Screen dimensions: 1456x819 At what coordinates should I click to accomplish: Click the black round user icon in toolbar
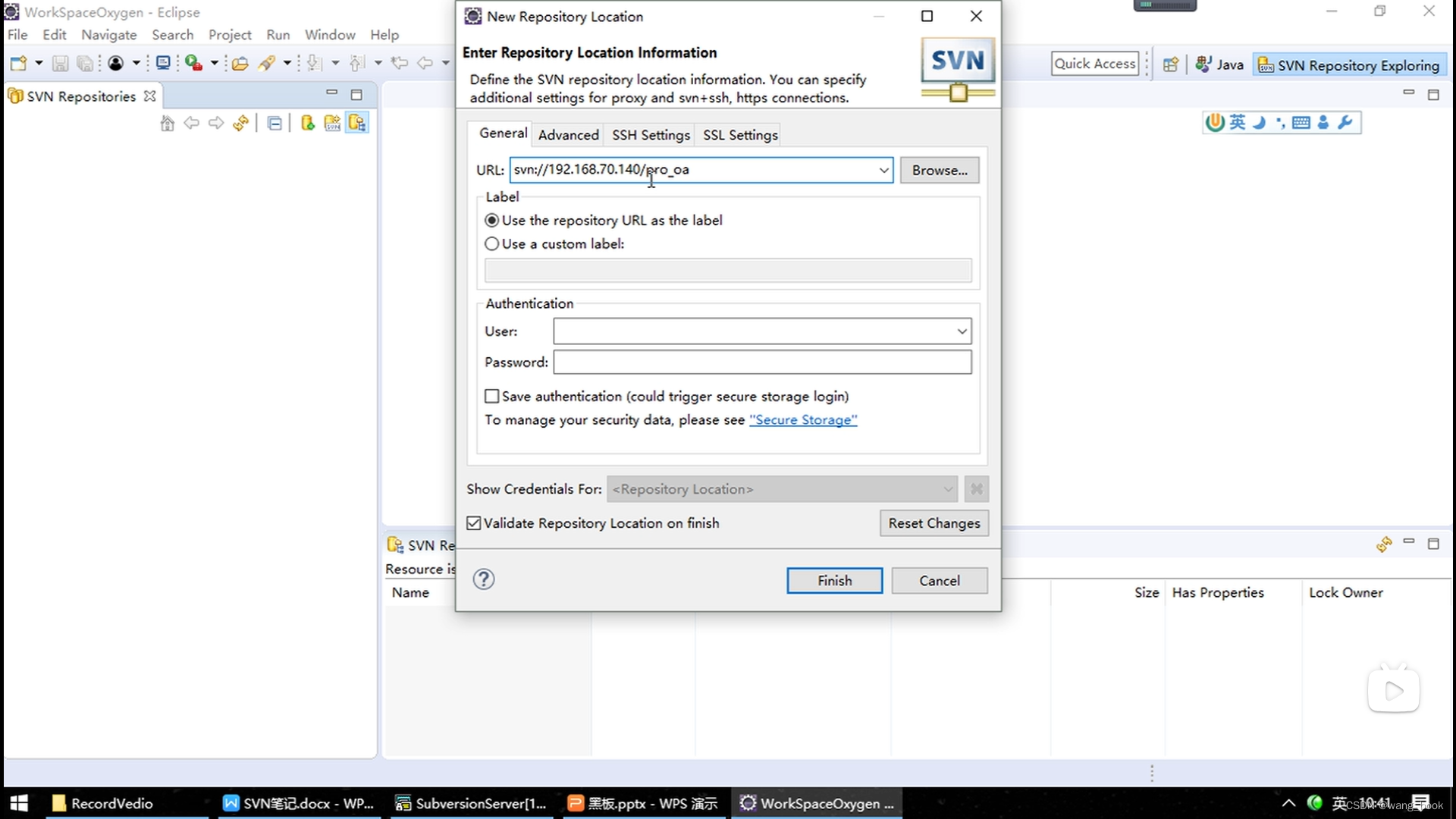click(x=116, y=64)
